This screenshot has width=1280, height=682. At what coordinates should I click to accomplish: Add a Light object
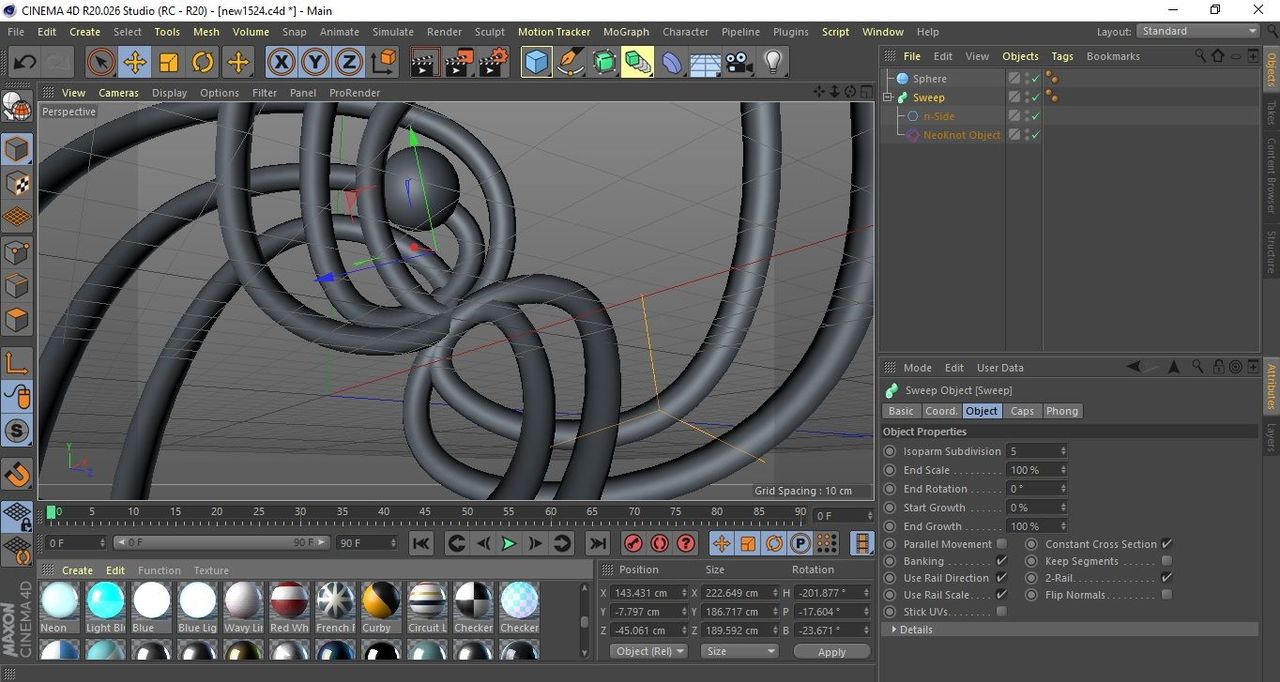click(772, 63)
